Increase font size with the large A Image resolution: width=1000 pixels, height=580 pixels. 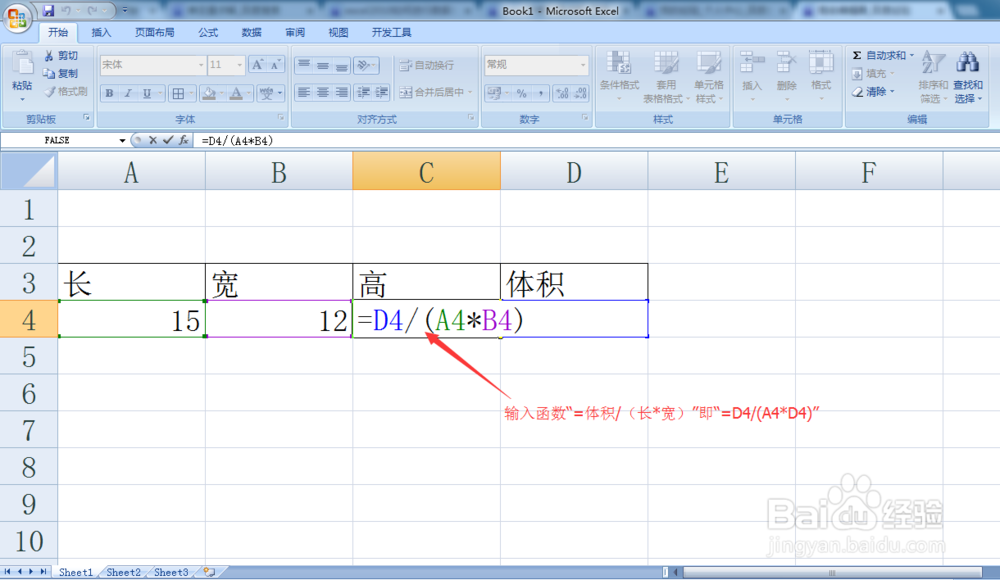click(257, 64)
